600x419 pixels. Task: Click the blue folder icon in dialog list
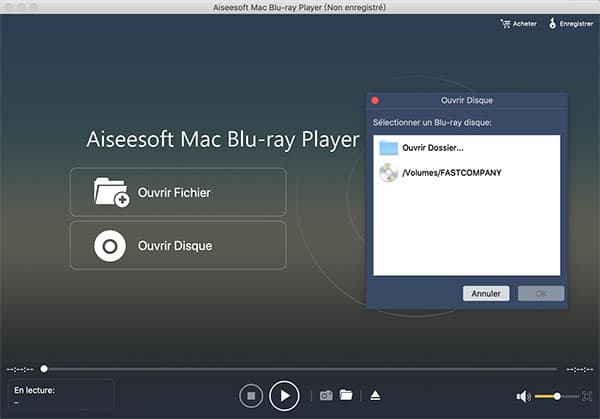click(x=388, y=148)
